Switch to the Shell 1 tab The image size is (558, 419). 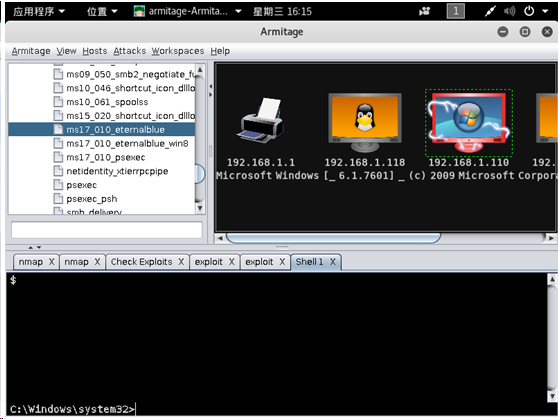(x=309, y=262)
